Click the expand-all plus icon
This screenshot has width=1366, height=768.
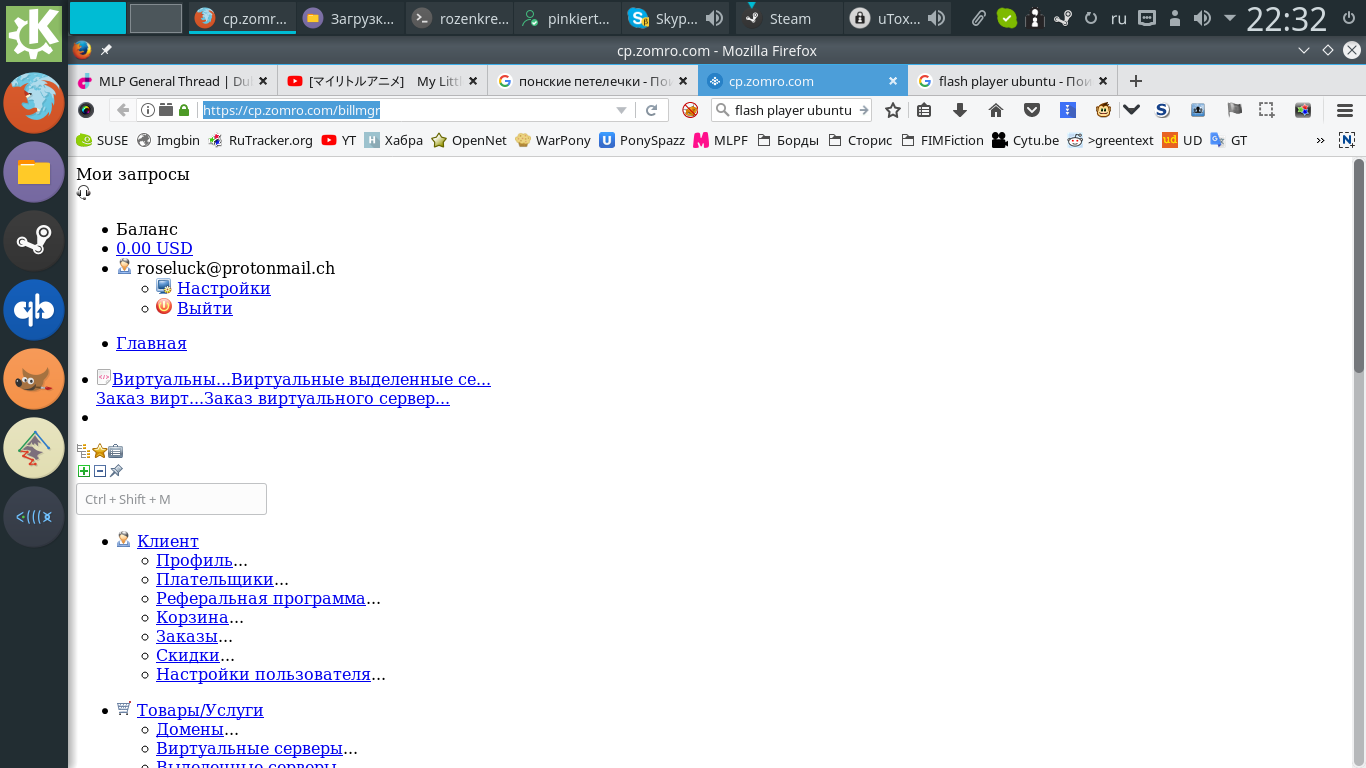point(84,471)
